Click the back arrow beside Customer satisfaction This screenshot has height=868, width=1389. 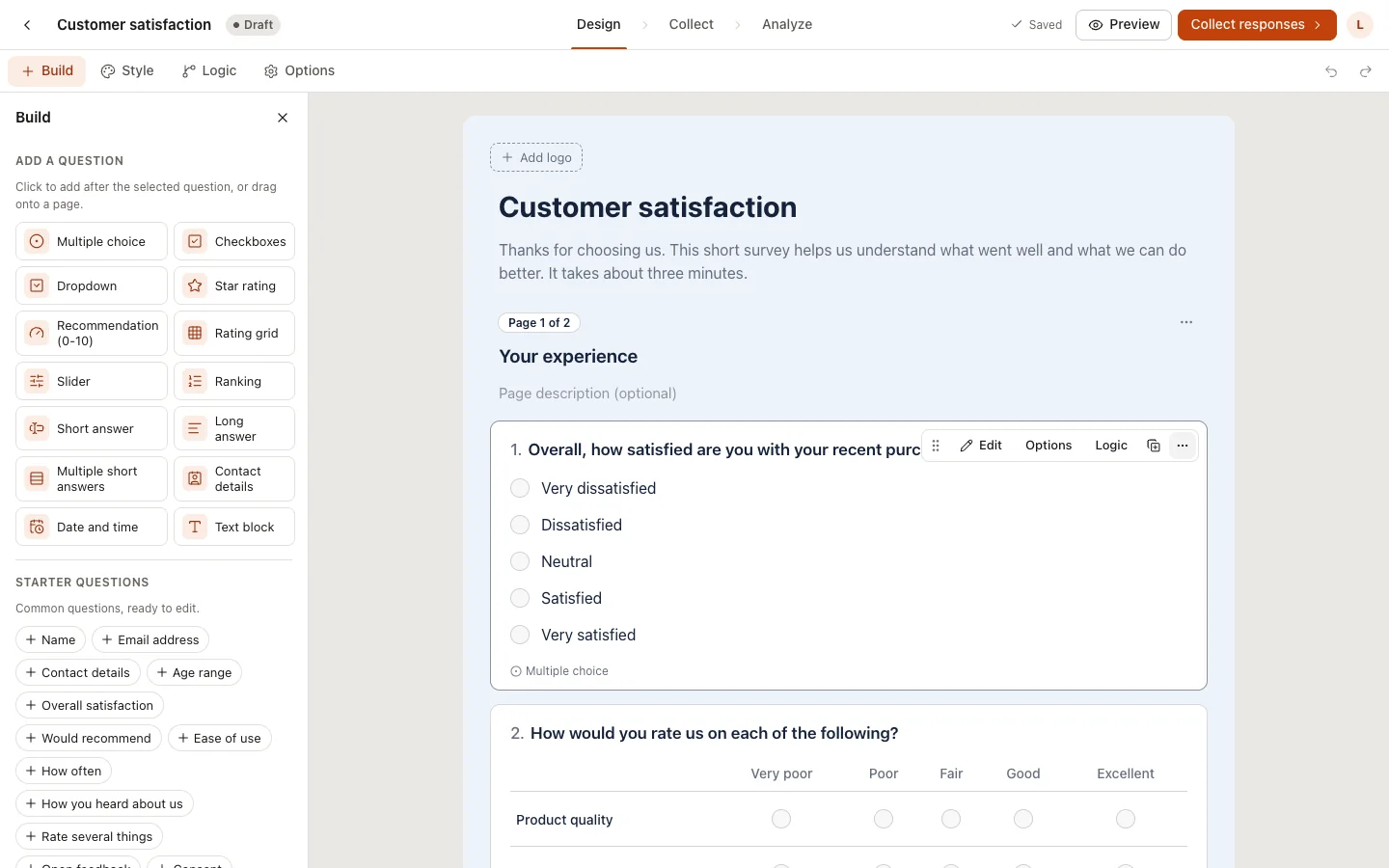click(27, 25)
